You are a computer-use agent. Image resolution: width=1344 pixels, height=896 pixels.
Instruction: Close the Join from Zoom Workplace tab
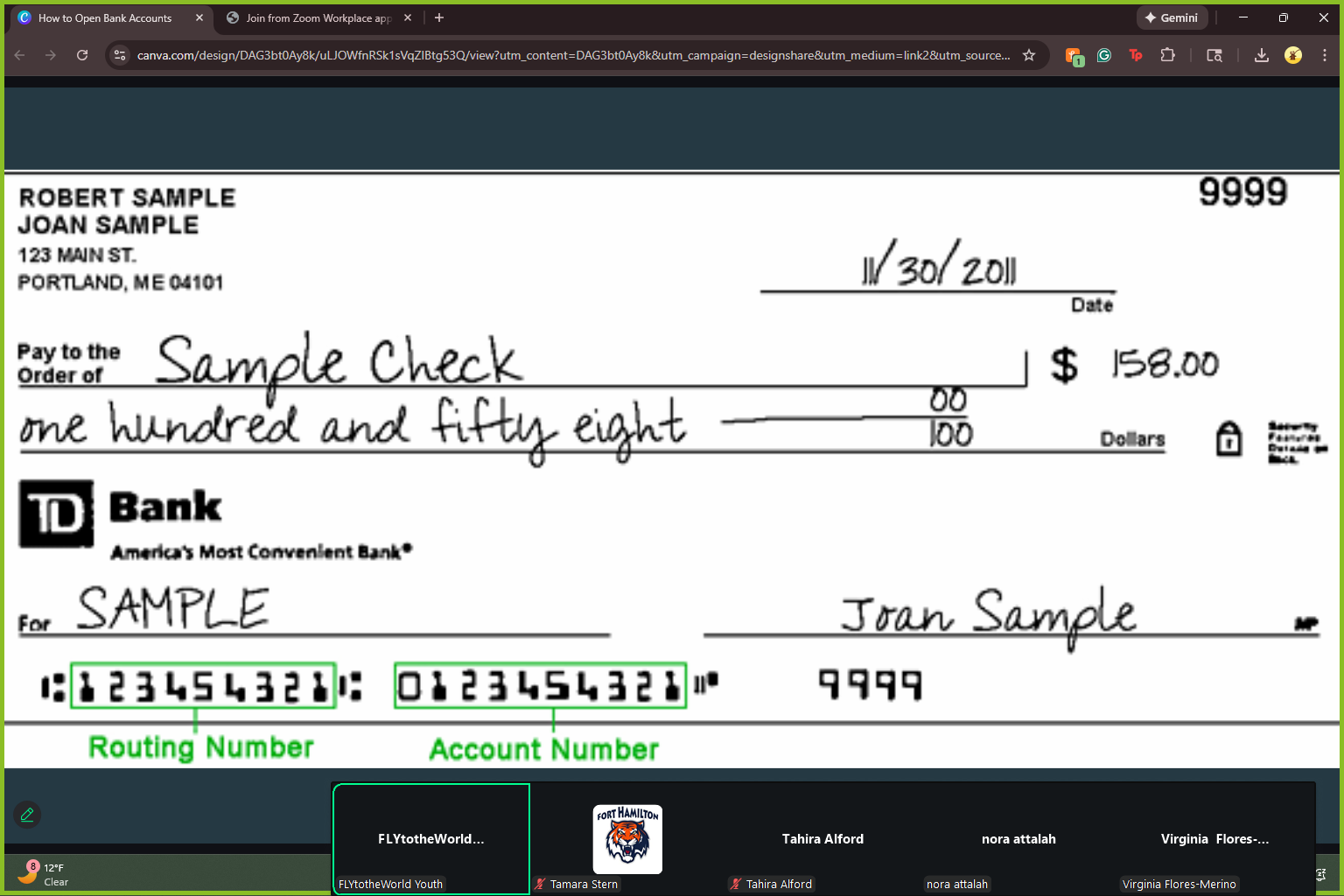click(408, 17)
